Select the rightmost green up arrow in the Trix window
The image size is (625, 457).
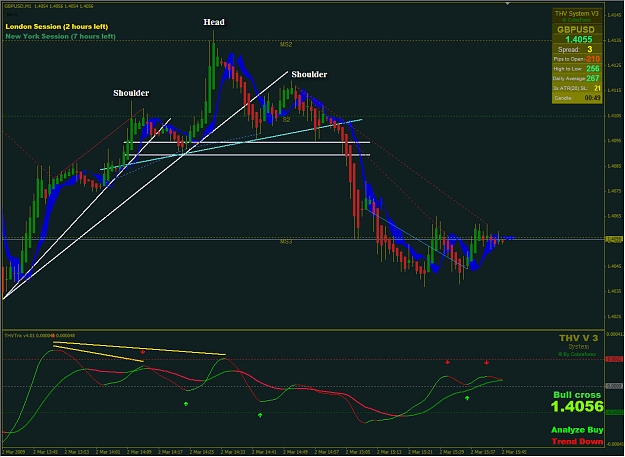pos(467,398)
